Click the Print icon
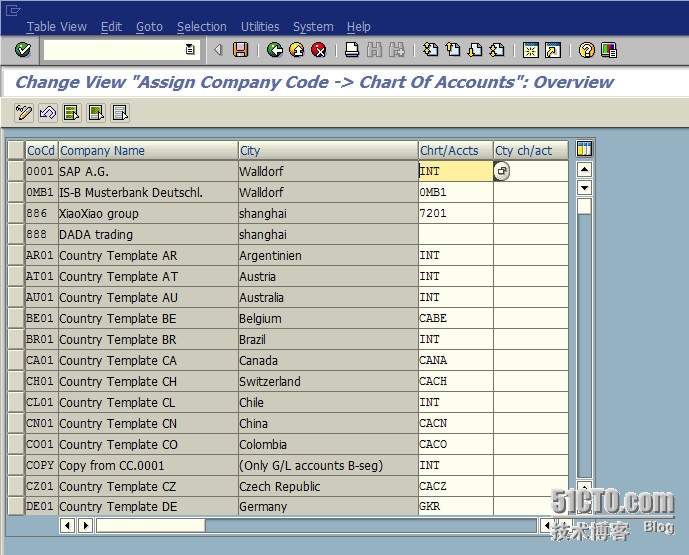 (352, 50)
